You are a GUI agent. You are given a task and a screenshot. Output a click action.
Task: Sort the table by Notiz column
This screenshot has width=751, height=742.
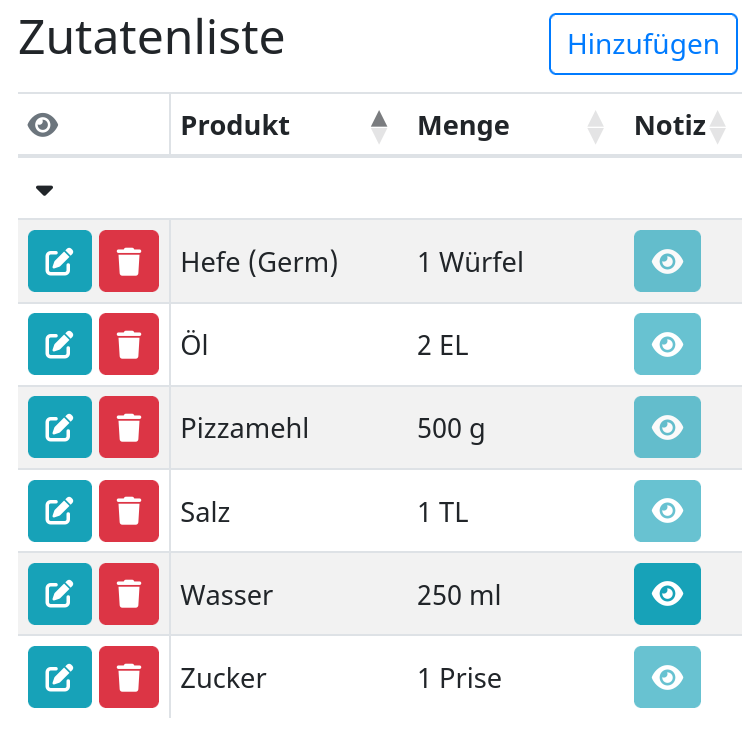point(680,126)
